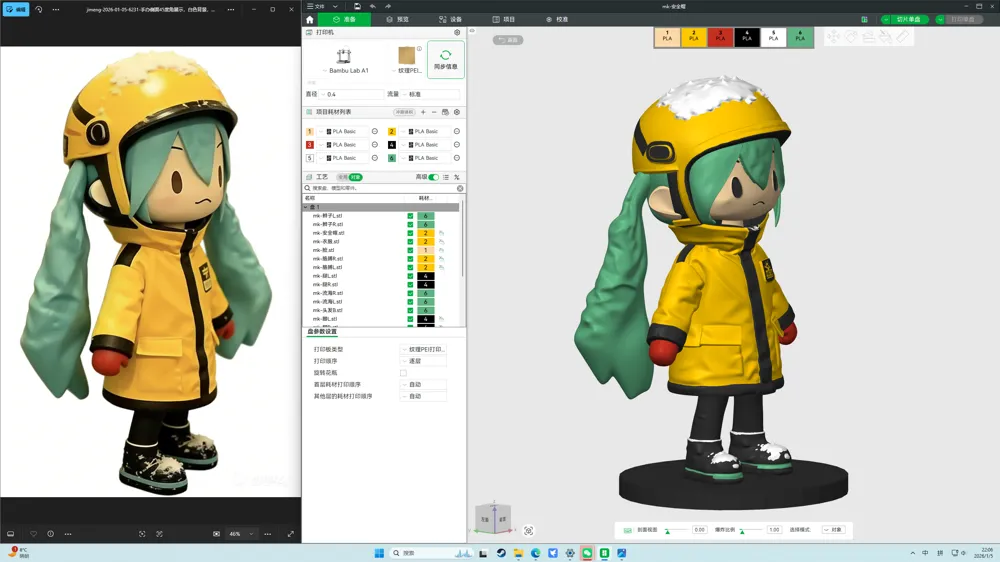Click the taskbar 搜索 search box
1000x562 pixels.
[431, 553]
